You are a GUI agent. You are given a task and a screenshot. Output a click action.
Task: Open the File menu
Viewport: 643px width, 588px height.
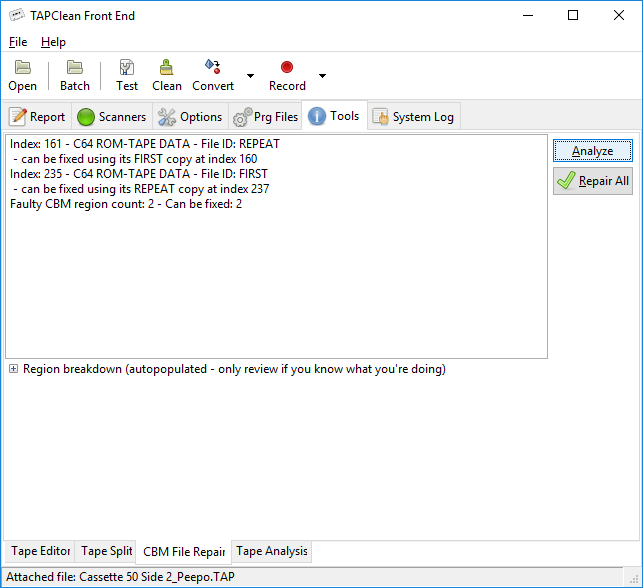[x=18, y=42]
